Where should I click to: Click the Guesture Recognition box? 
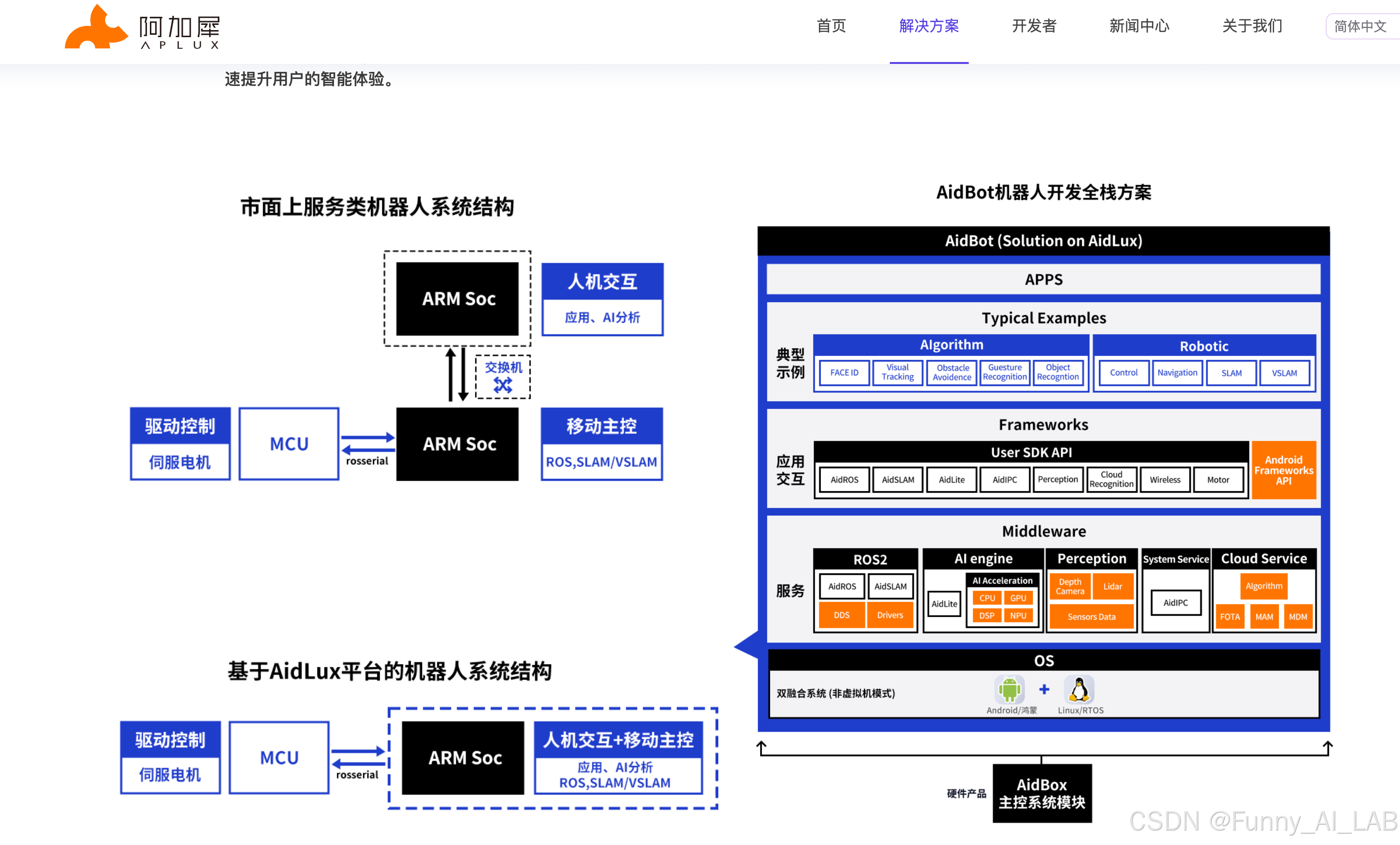click(1004, 373)
